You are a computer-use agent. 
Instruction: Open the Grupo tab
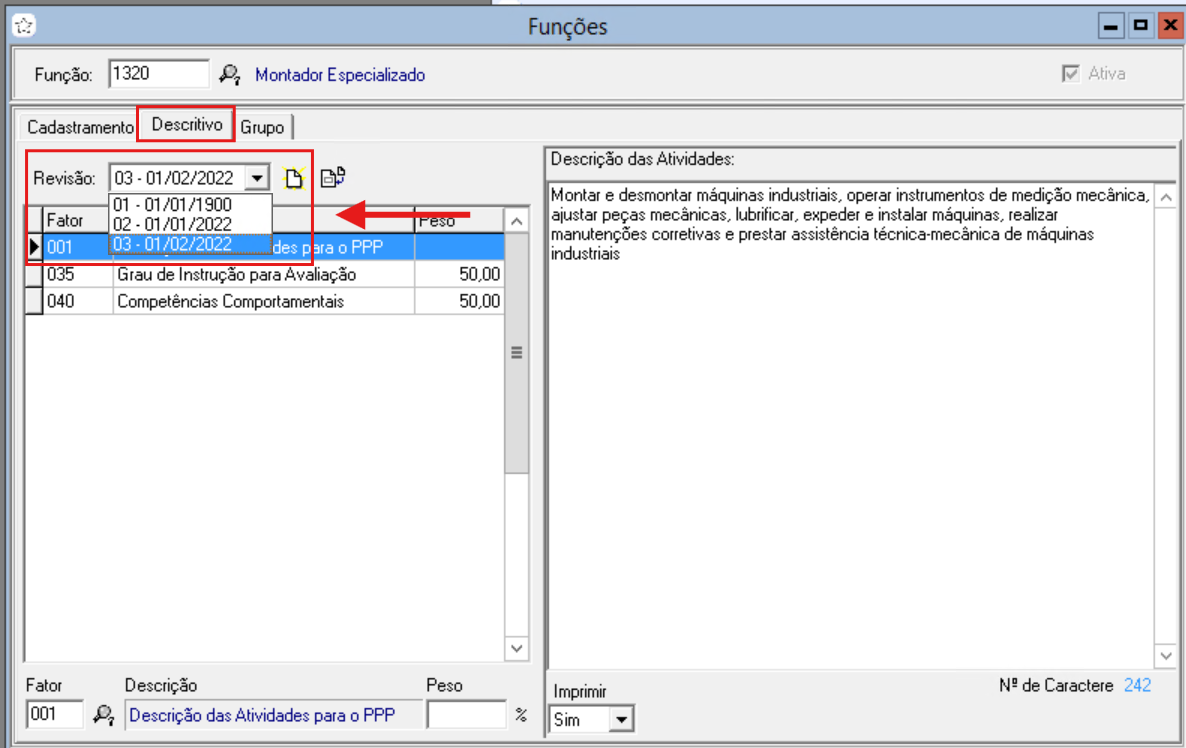262,128
